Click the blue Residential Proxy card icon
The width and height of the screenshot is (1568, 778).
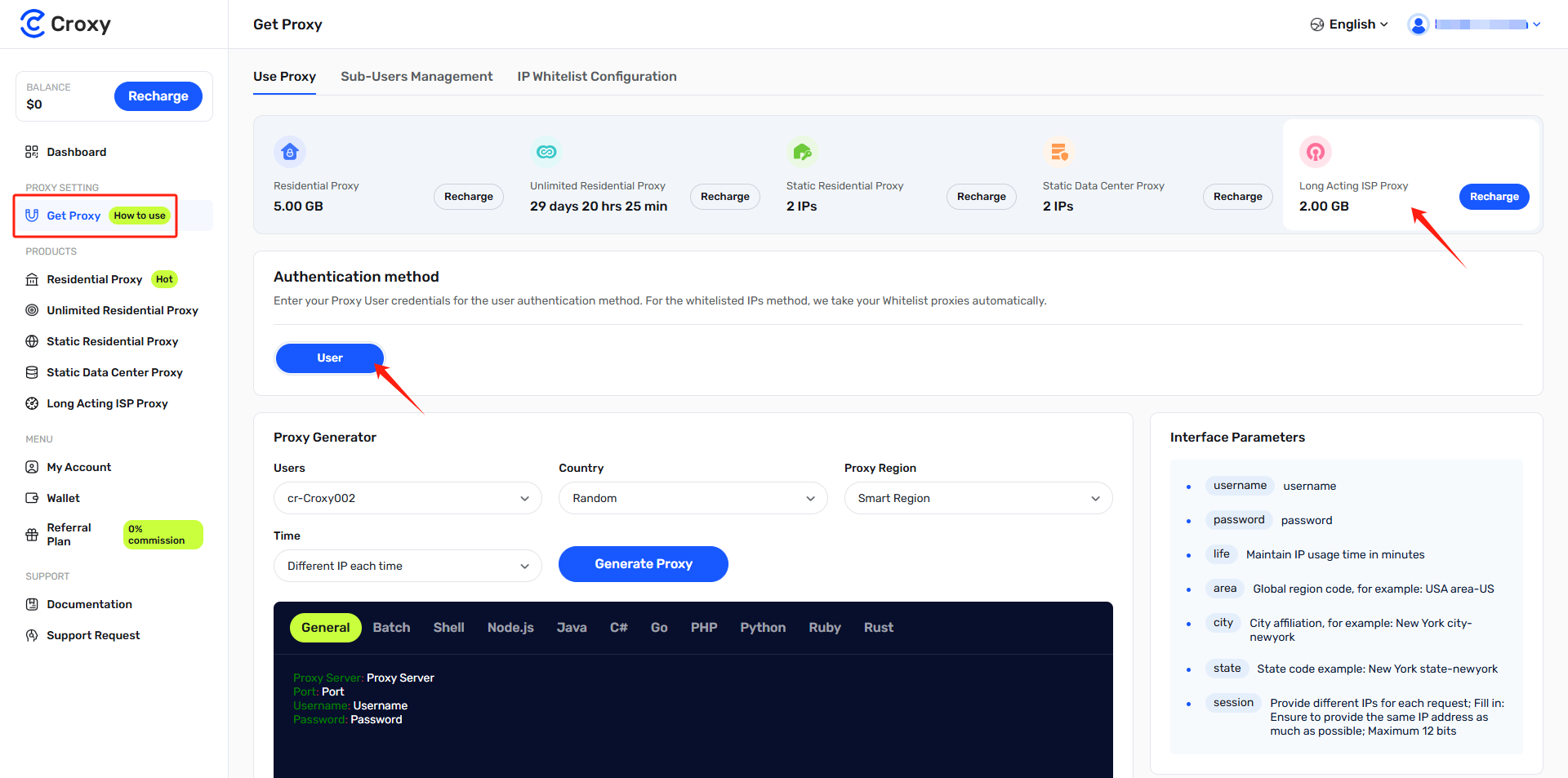(290, 152)
